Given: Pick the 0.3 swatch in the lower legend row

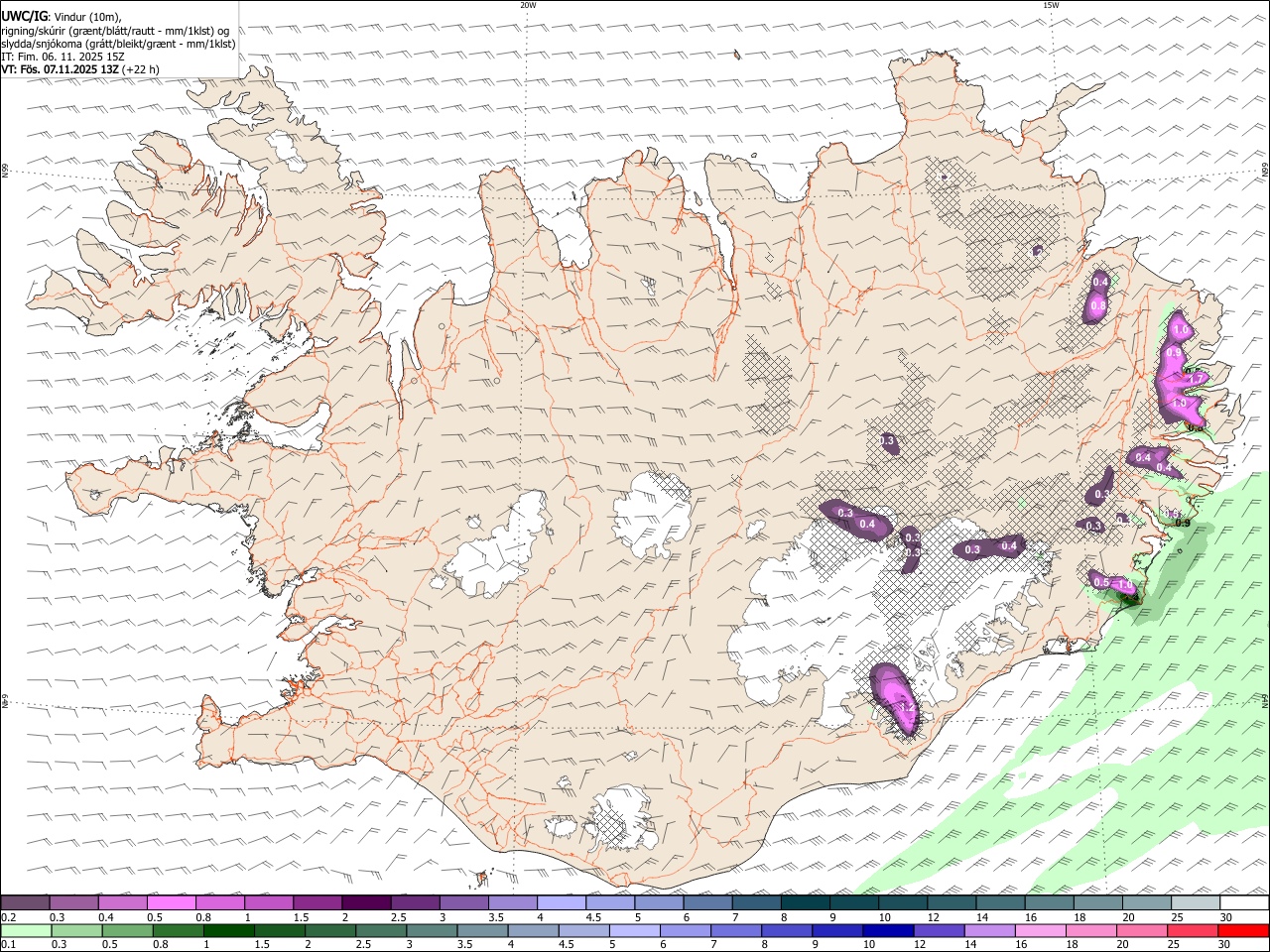Looking at the screenshot, I should tap(76, 931).
